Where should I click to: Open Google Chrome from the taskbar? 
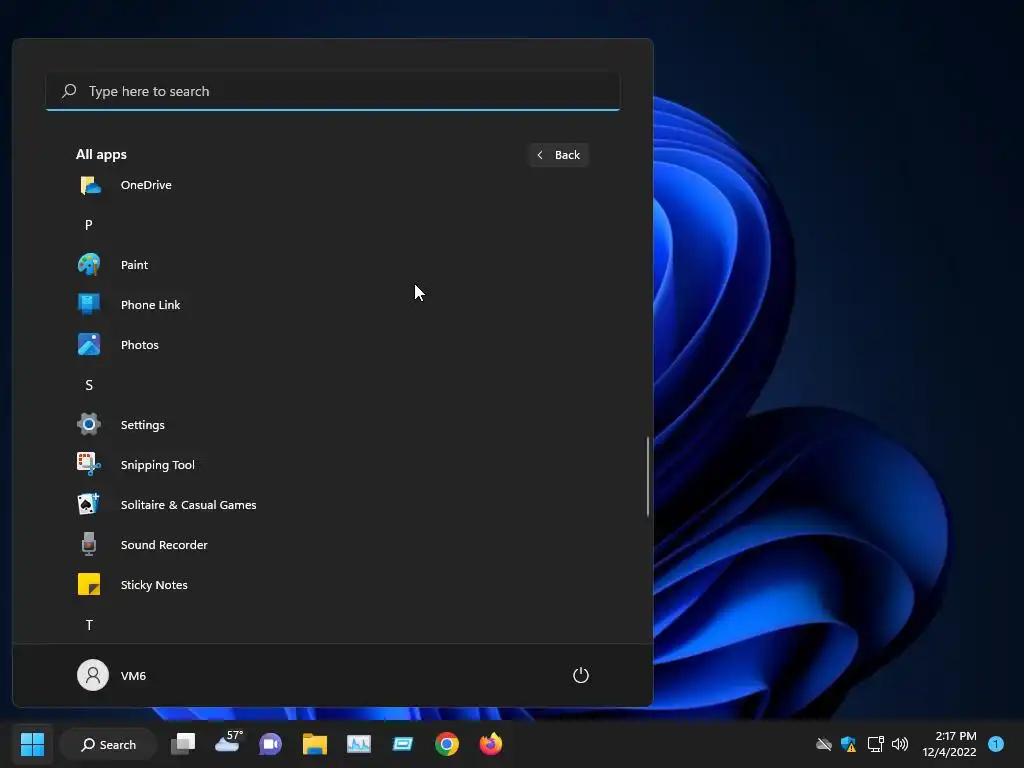[447, 744]
